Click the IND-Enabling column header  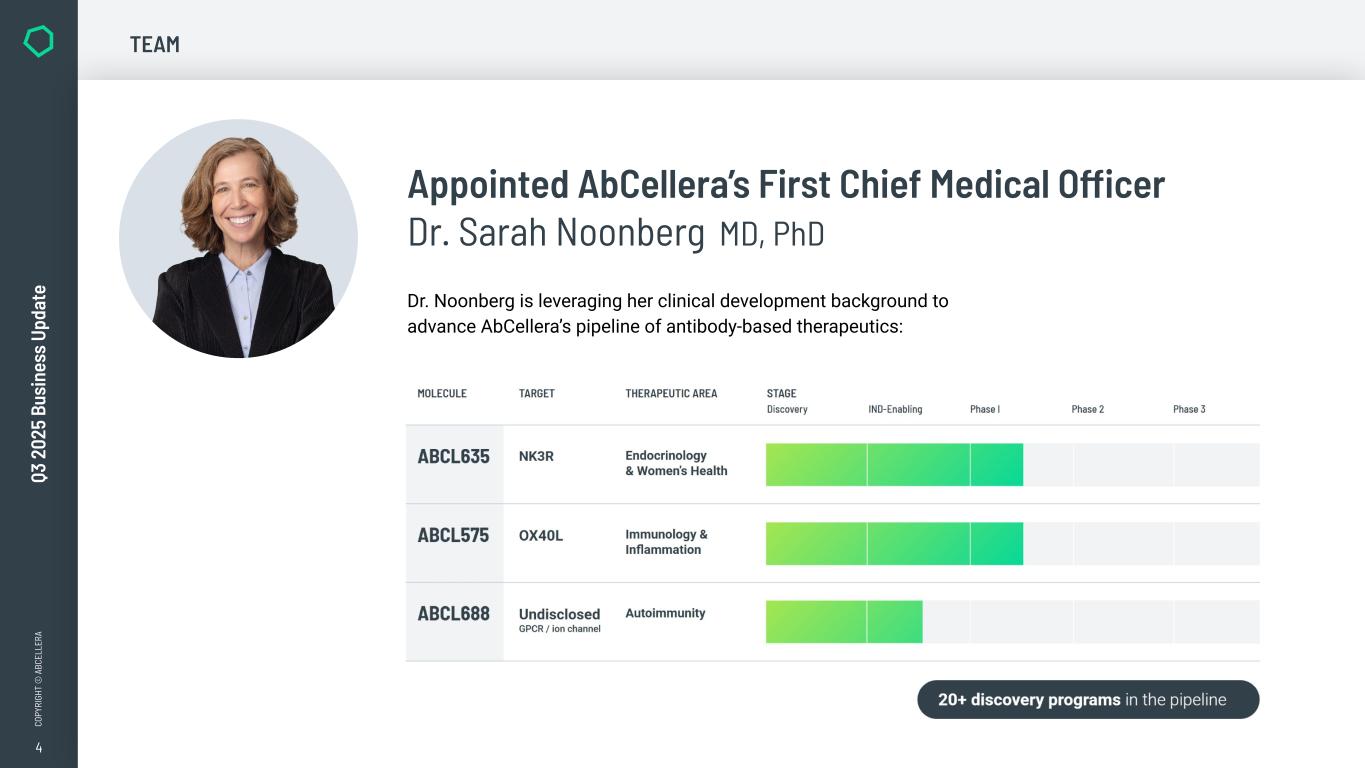pyautogui.click(x=895, y=409)
